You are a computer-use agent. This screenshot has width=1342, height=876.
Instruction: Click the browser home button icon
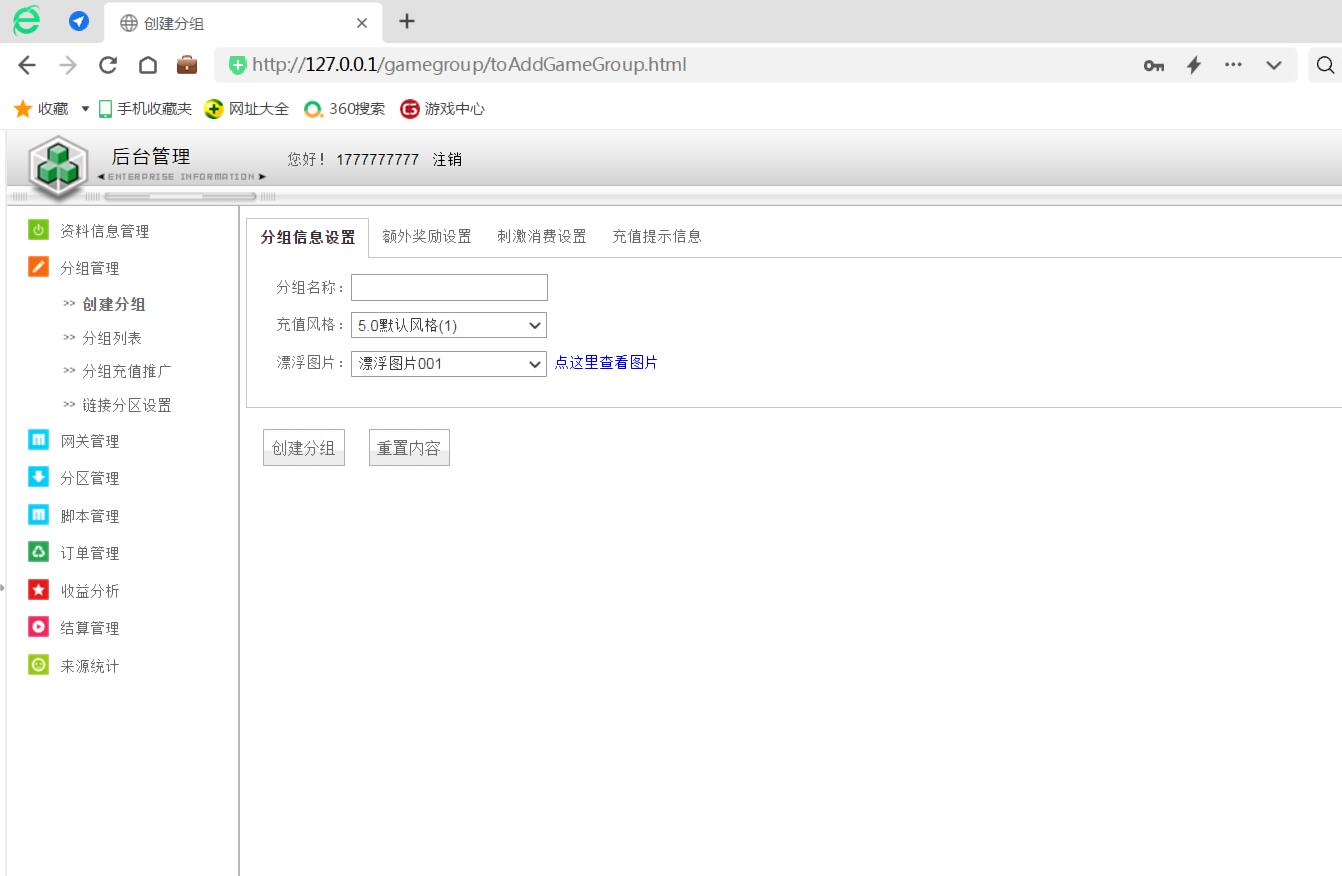pos(148,65)
